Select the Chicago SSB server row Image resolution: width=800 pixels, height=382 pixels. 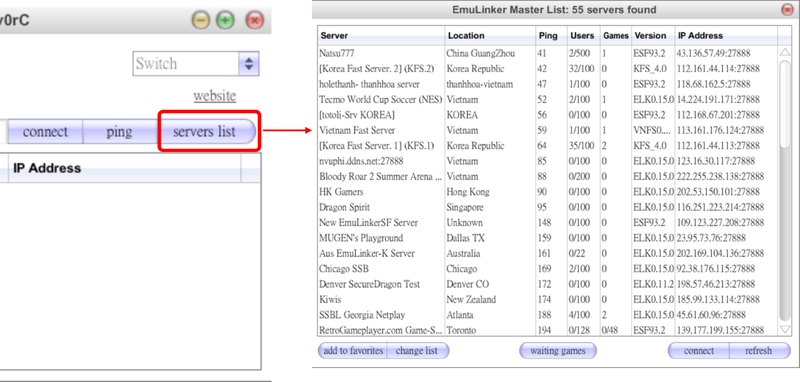(x=547, y=269)
